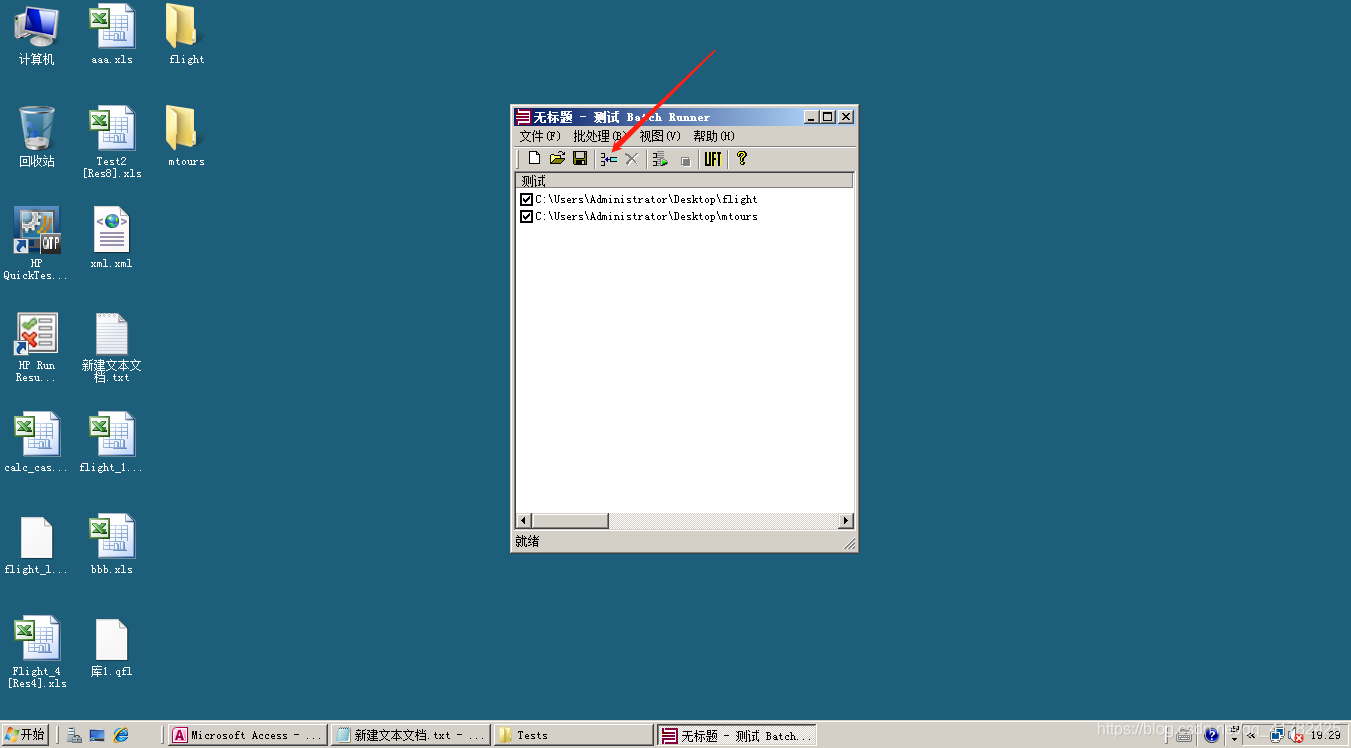Screen dimensions: 1351x748
Task: Open the 视图(V) menu
Action: click(x=660, y=136)
